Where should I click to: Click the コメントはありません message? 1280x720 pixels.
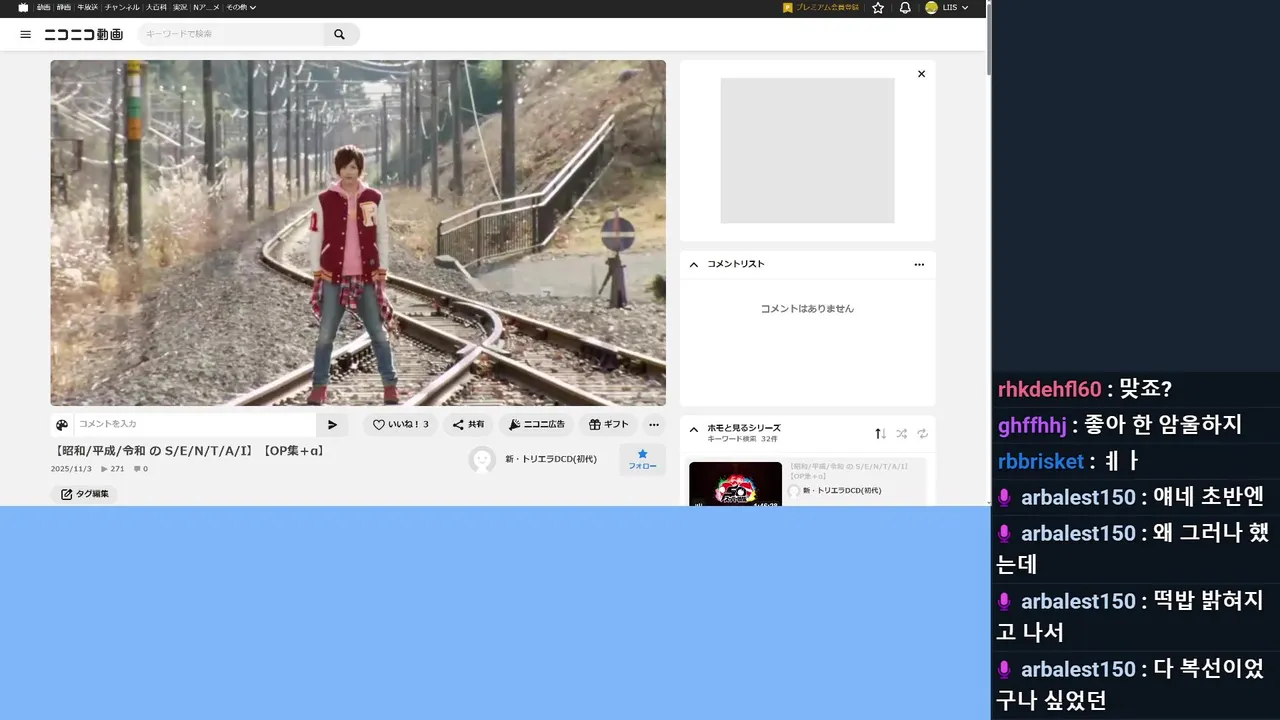pos(807,309)
